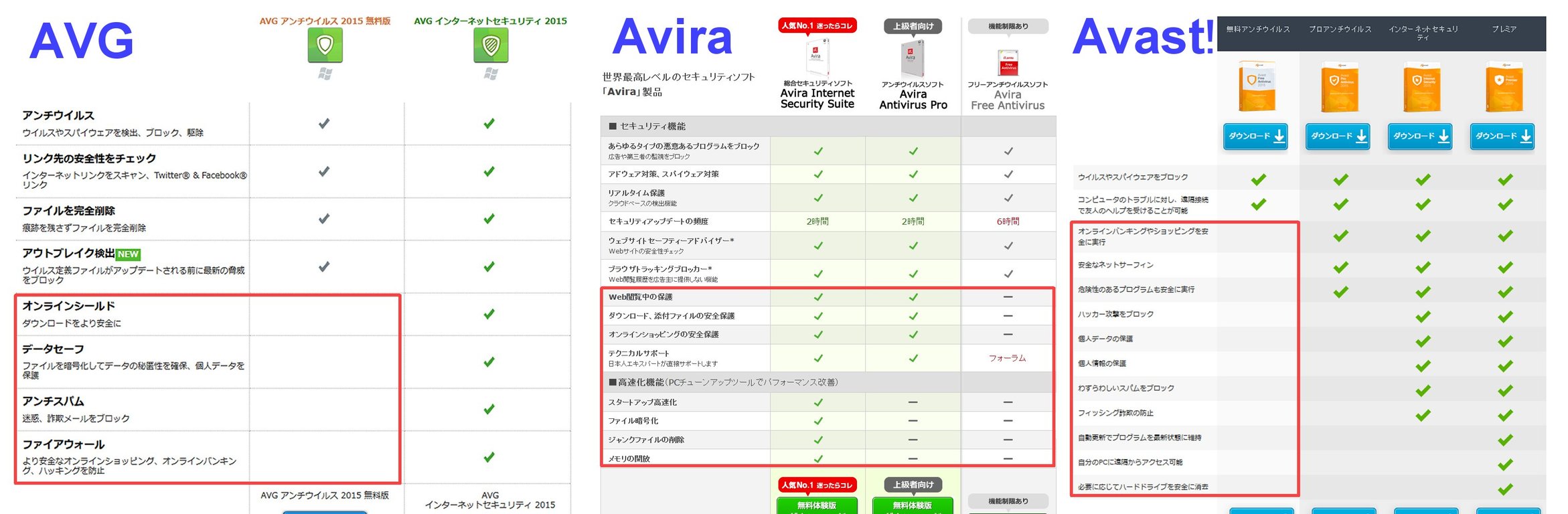Click 無料体験版 button below bottom 上級者向け badge

point(913,505)
